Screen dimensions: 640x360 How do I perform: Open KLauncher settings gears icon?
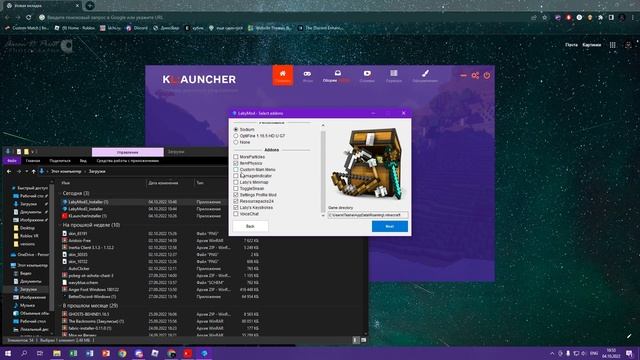[x=475, y=76]
